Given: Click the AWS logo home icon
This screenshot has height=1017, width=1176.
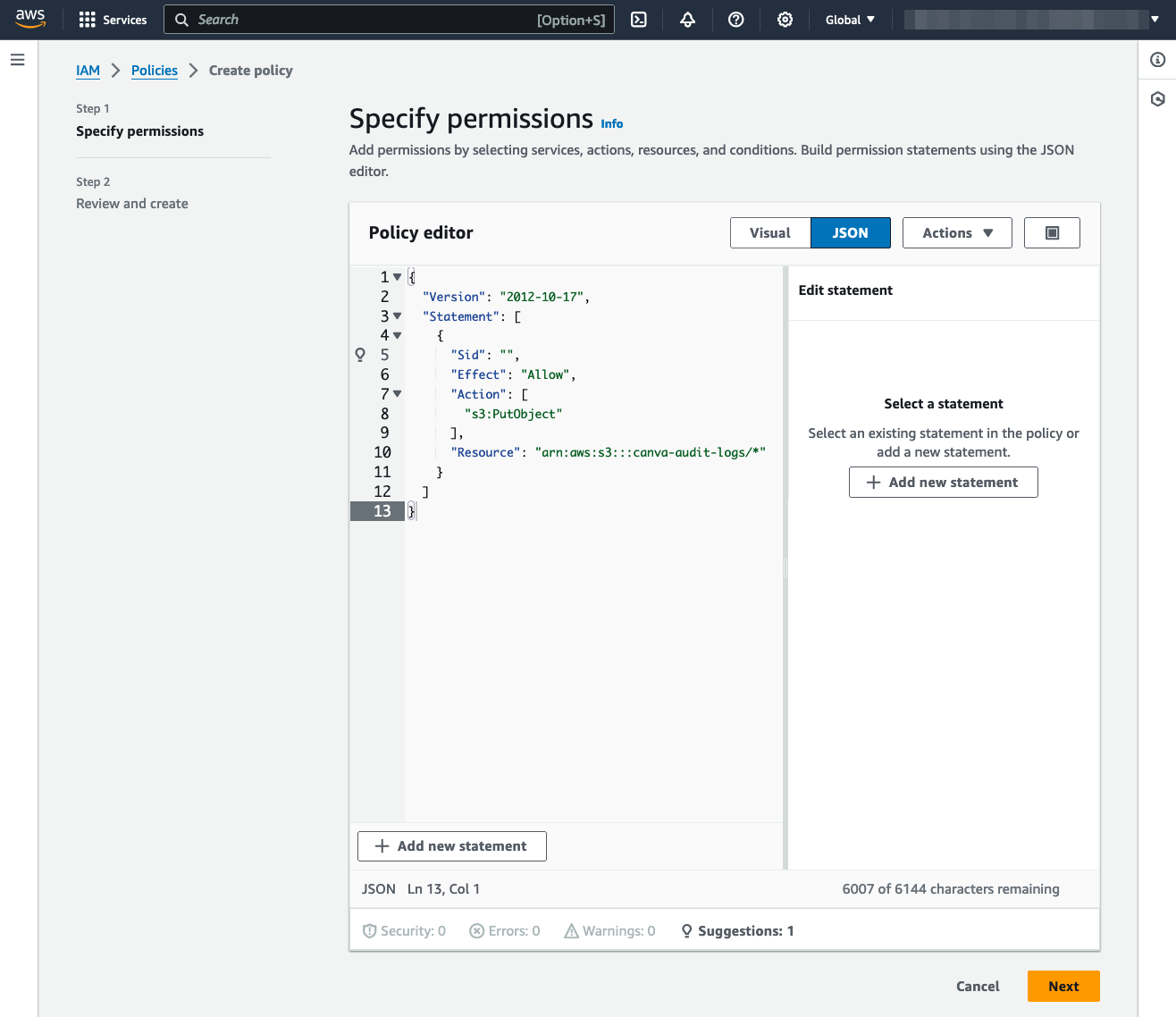Looking at the screenshot, I should 30,19.
